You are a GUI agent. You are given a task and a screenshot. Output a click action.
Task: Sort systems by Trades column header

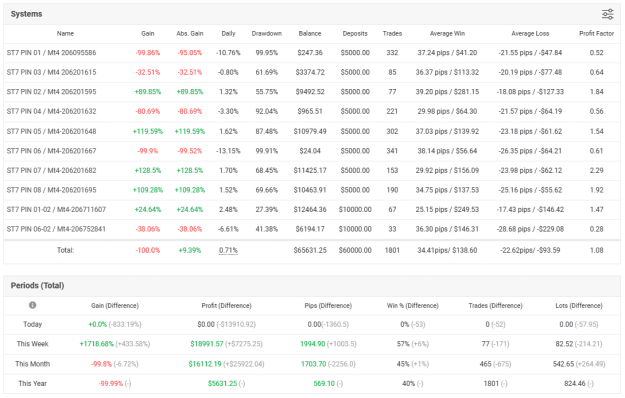point(392,33)
